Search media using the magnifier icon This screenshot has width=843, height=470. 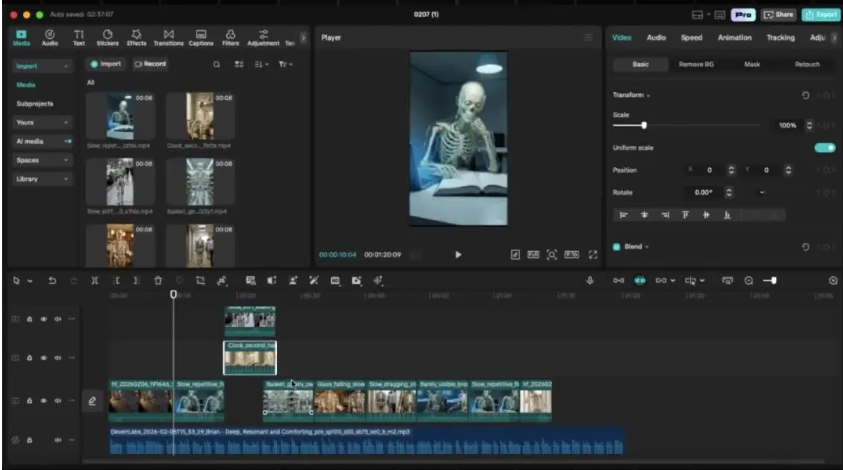point(217,64)
